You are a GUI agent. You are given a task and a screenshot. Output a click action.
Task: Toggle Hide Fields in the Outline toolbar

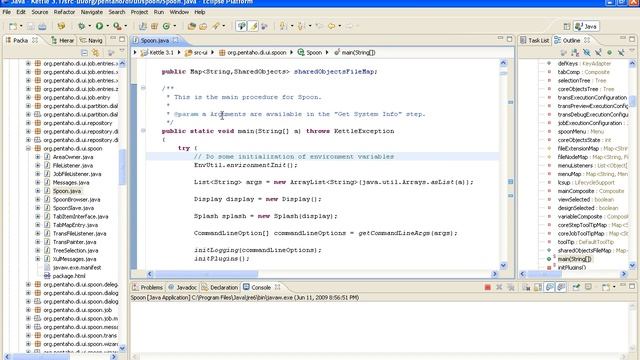click(x=587, y=53)
